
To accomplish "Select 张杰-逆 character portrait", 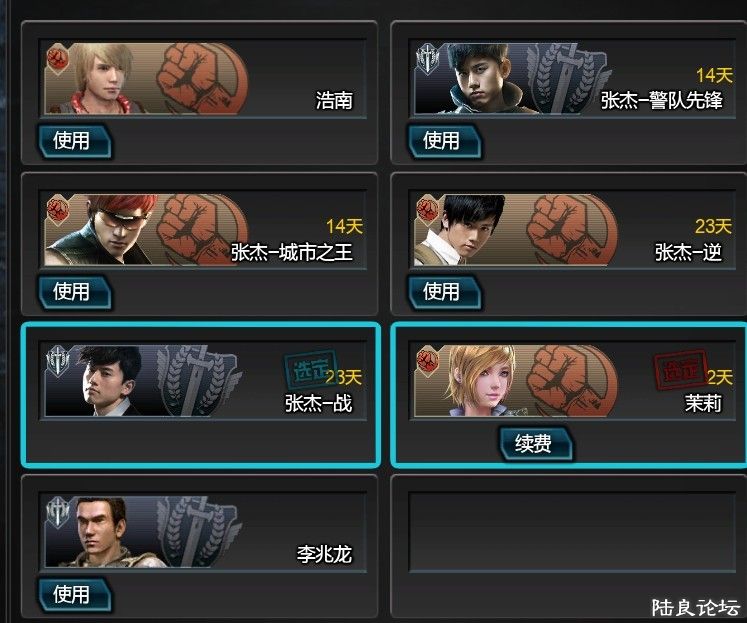I will pyautogui.click(x=469, y=230).
